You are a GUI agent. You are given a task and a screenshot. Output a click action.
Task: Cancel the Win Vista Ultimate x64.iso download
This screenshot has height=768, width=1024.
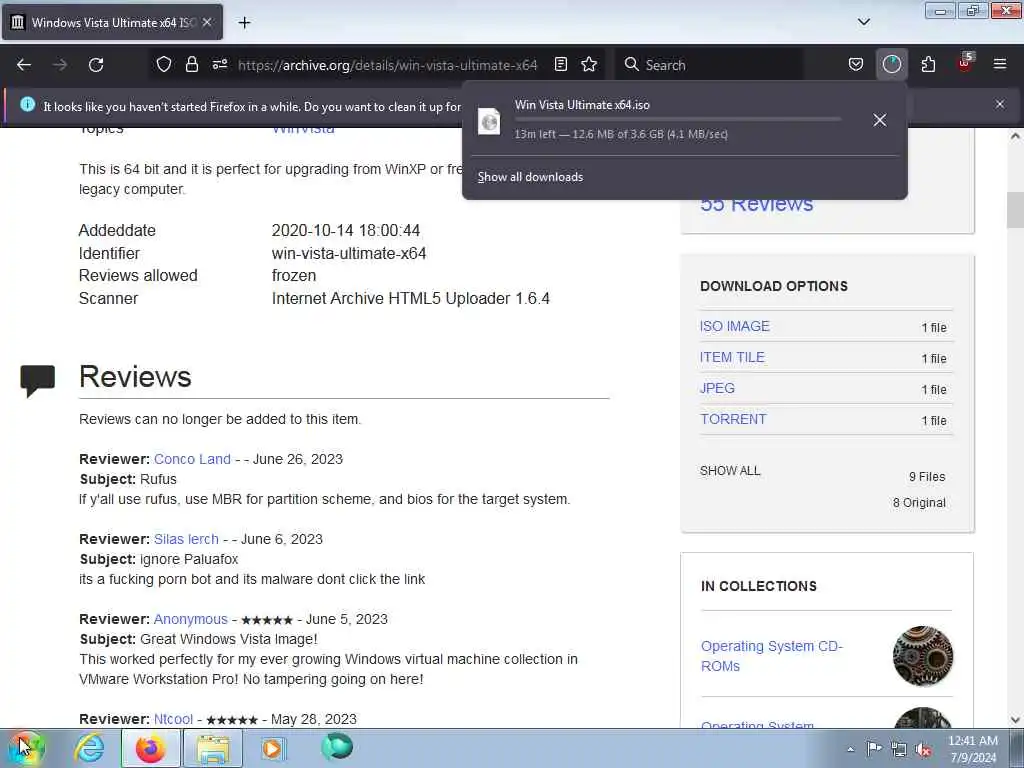880,120
